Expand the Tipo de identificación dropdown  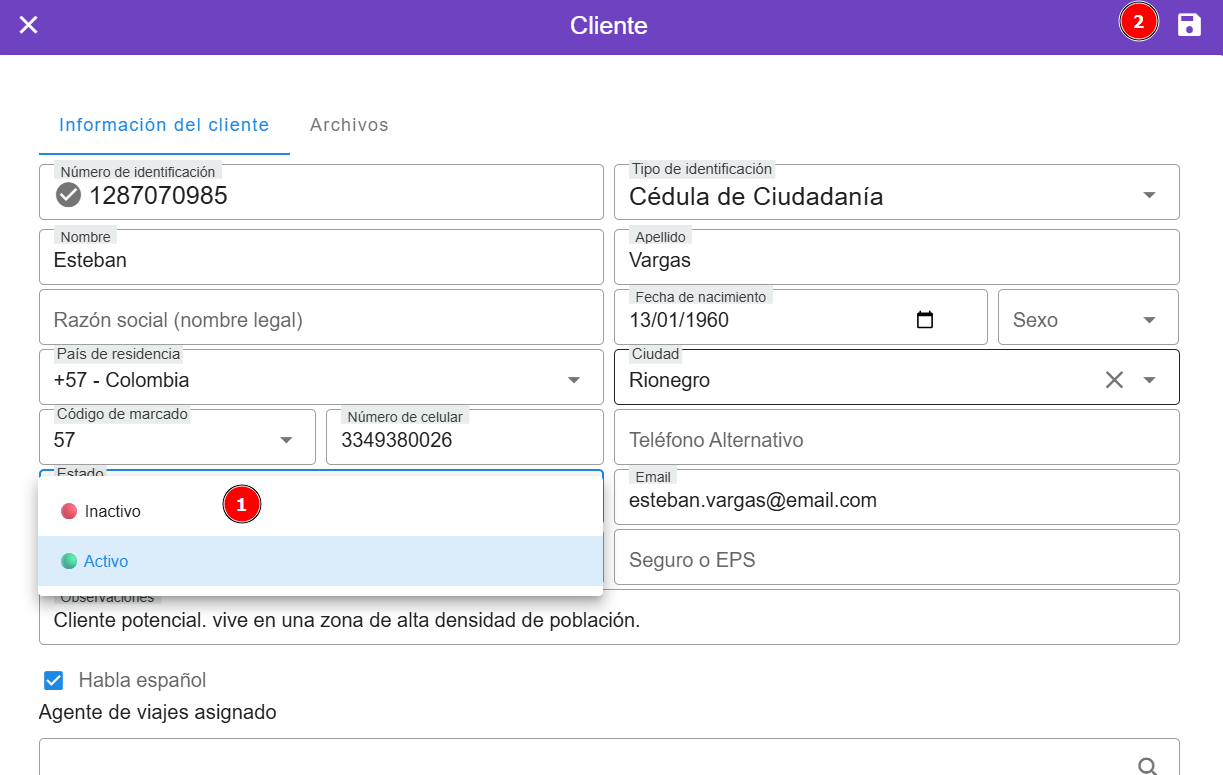point(1149,195)
